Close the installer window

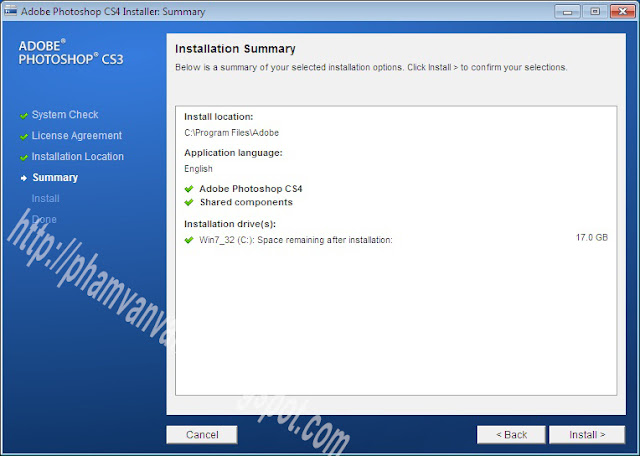click(x=623, y=11)
